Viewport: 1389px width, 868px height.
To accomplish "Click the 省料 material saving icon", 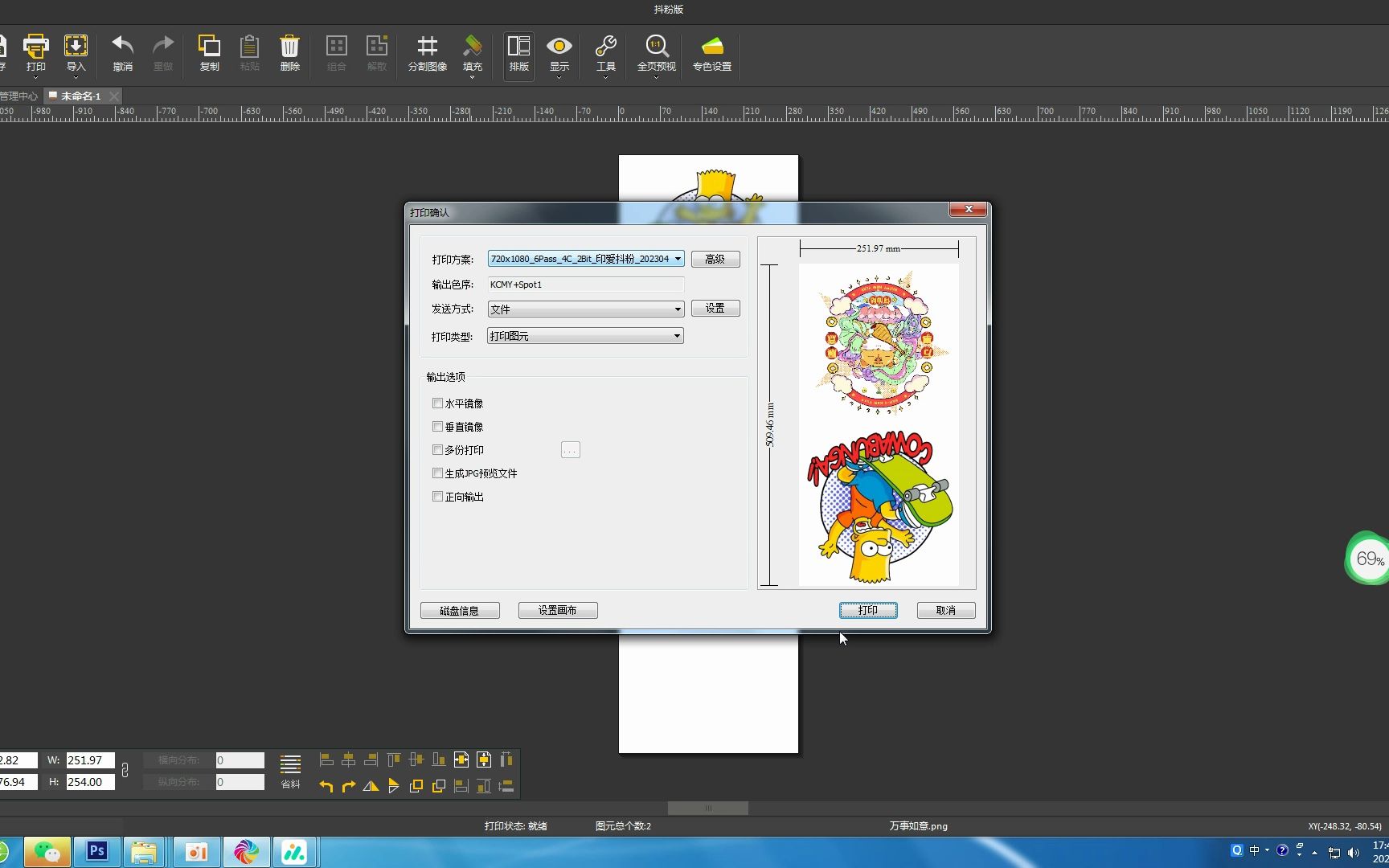I will tap(290, 764).
